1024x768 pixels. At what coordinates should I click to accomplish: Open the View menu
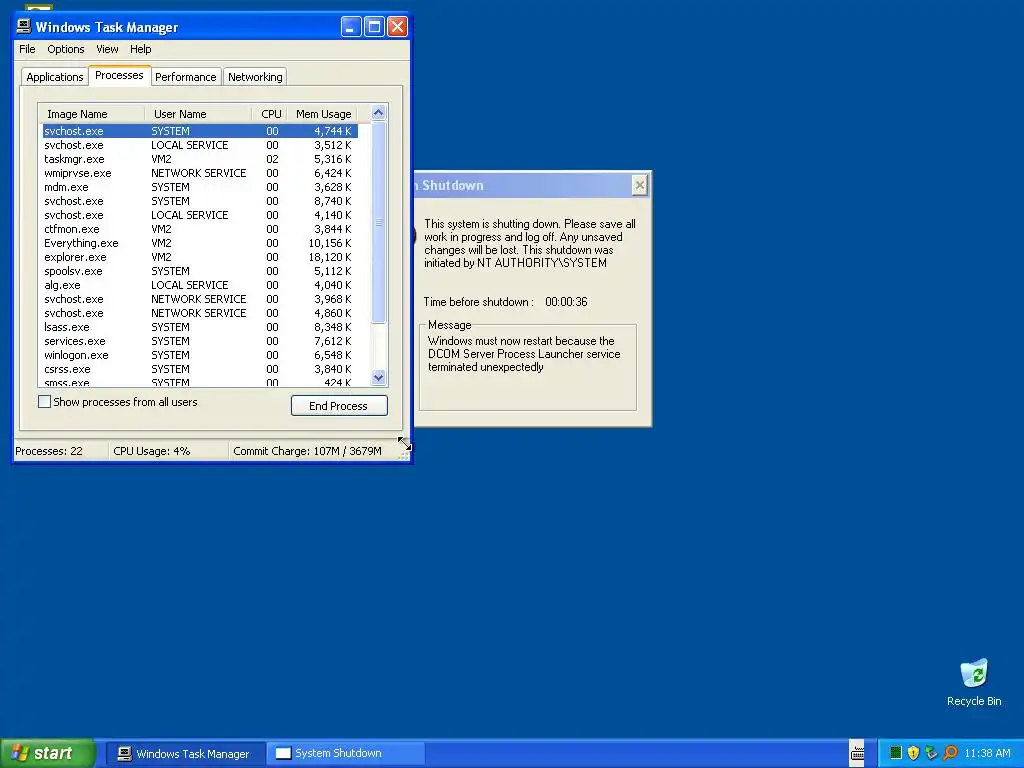coord(107,49)
